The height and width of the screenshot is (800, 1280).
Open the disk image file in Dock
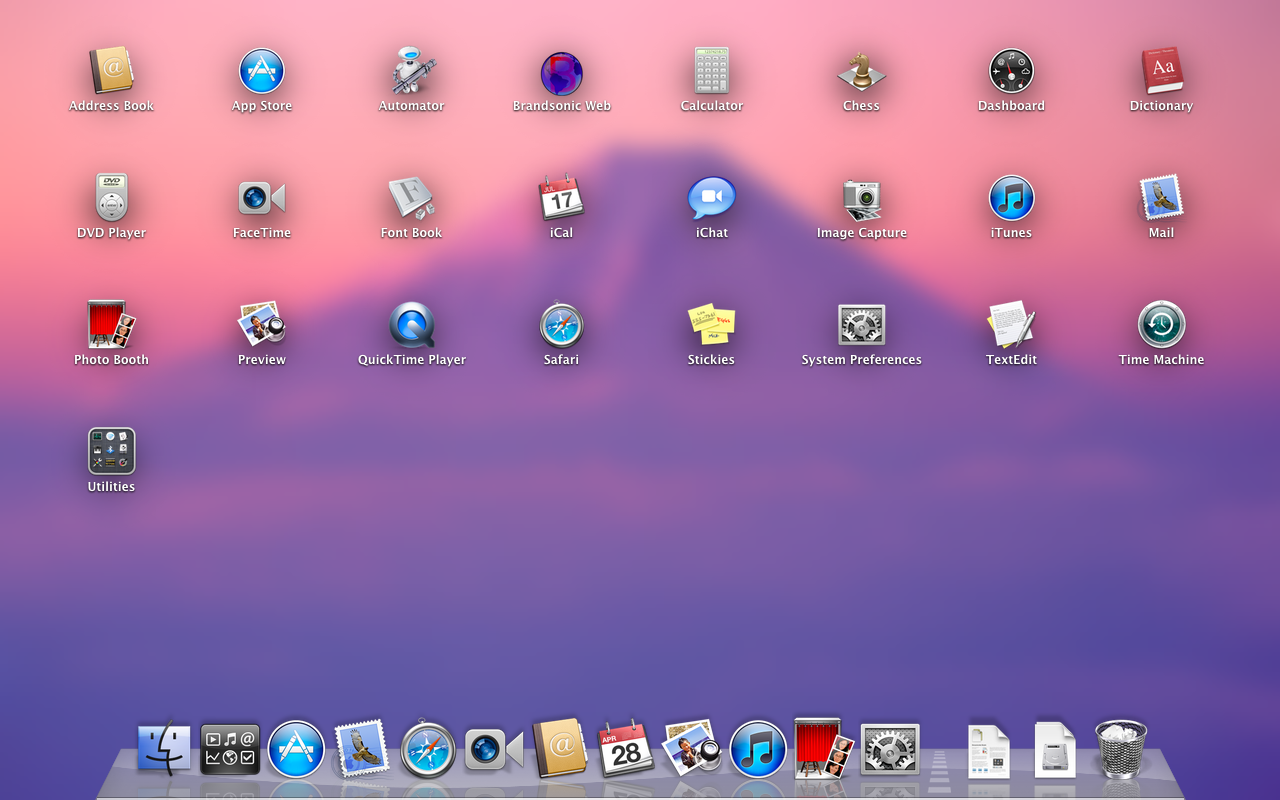1055,750
